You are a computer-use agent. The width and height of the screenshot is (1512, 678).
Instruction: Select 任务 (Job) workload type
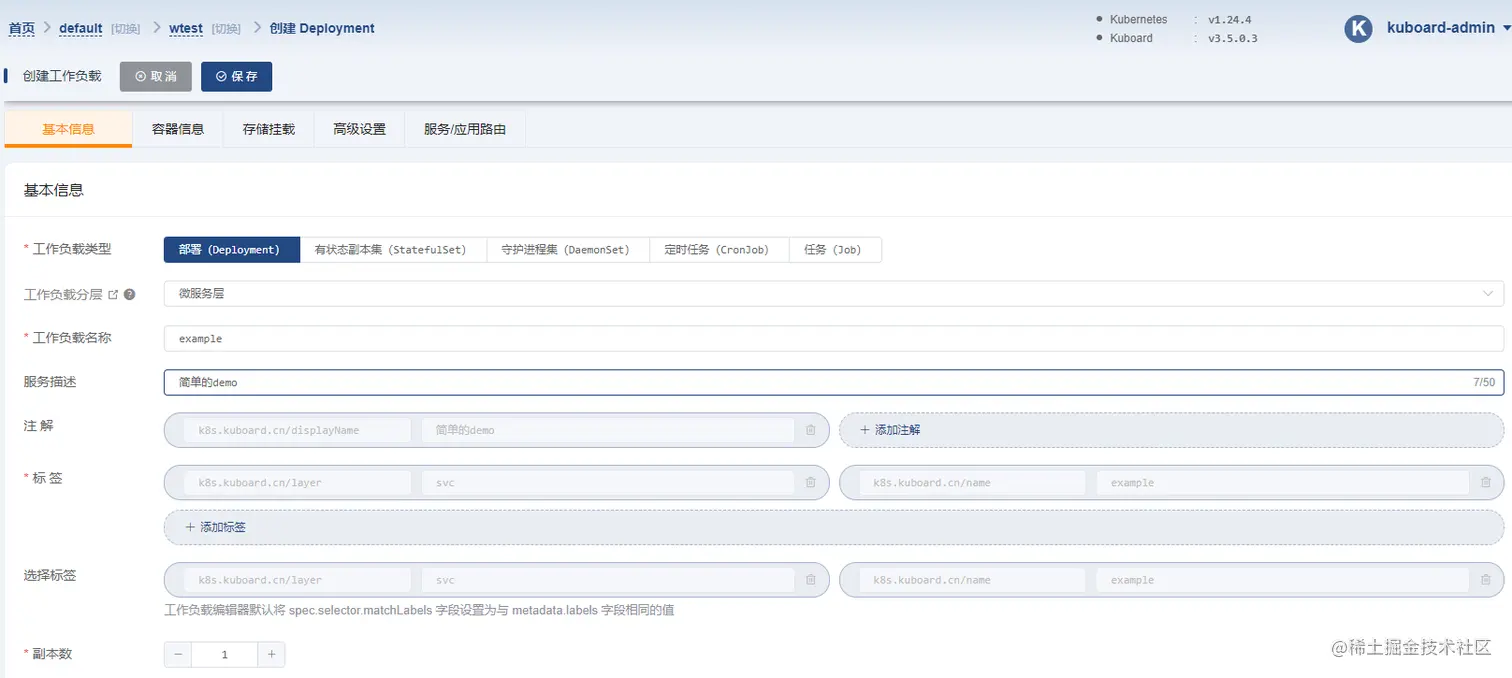[x=835, y=250]
